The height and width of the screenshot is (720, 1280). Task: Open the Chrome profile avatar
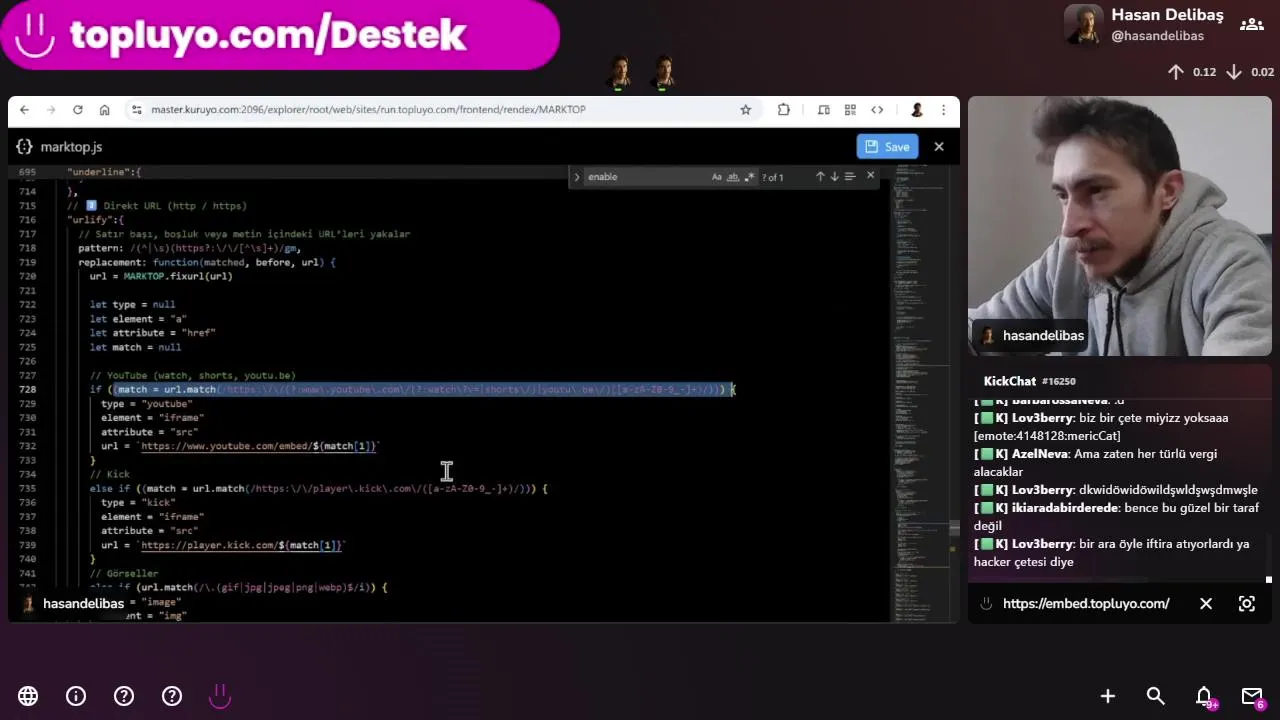pos(916,110)
